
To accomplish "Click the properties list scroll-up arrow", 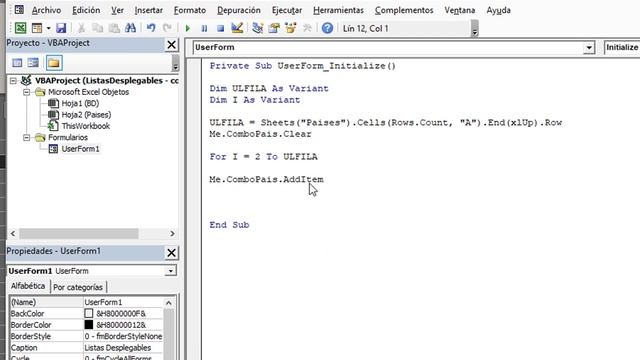I will tap(169, 303).
